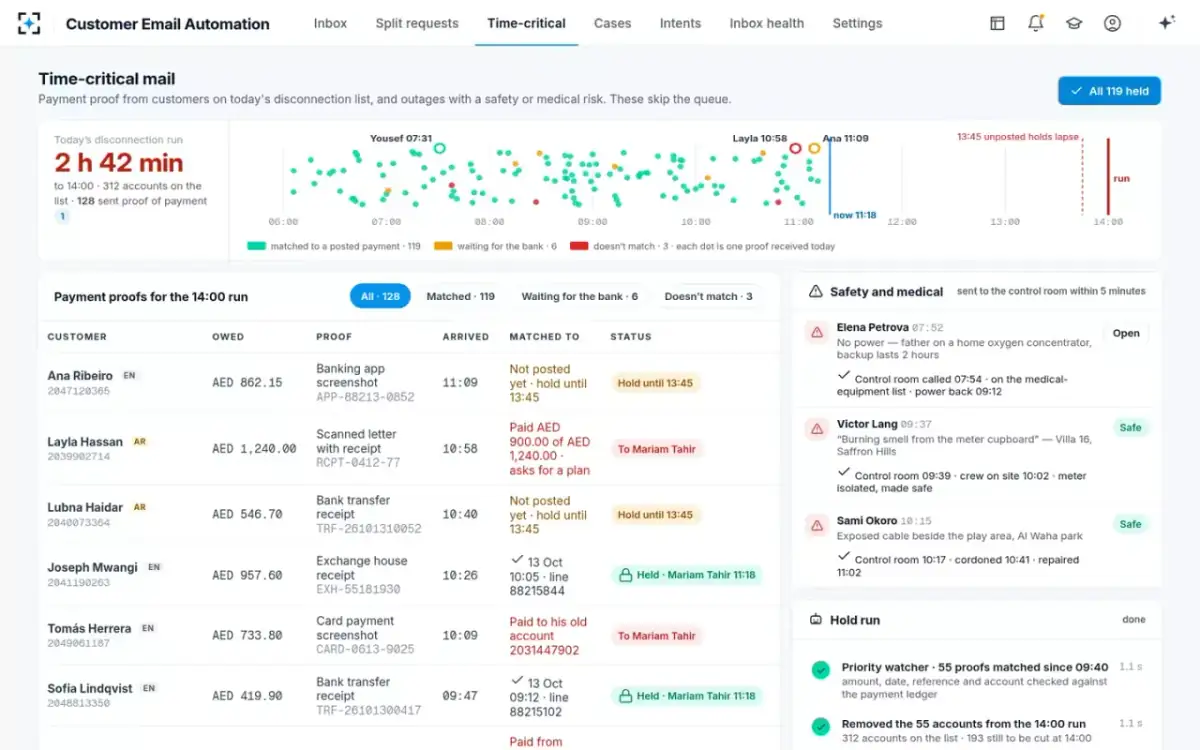
Task: Click lock icon in Joseph Mwangi's Held badge
Action: [x=626, y=575]
